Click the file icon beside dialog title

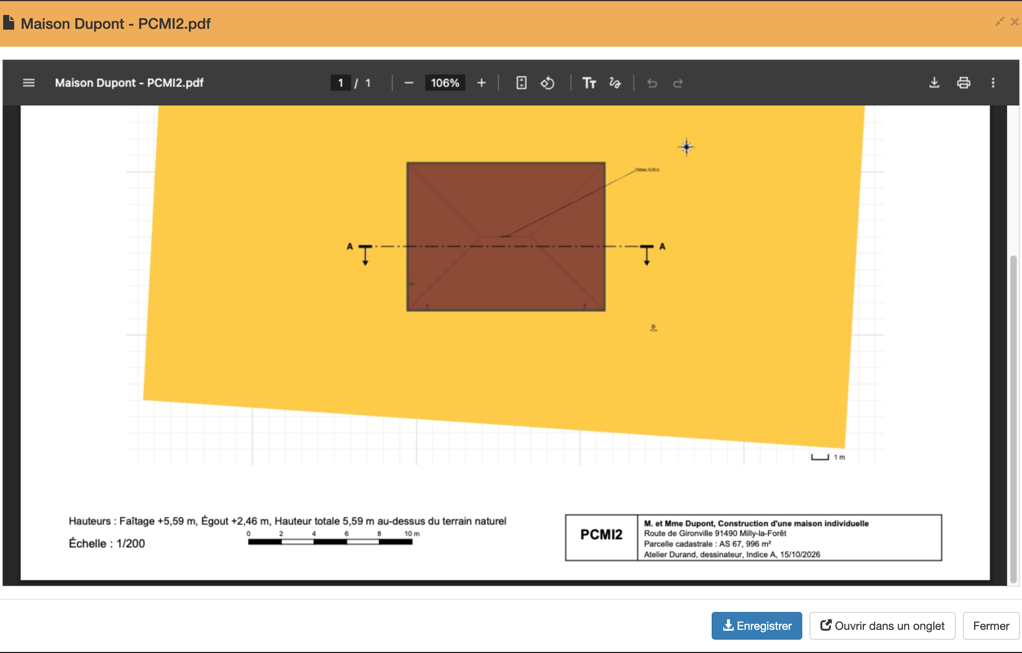pyautogui.click(x=8, y=23)
